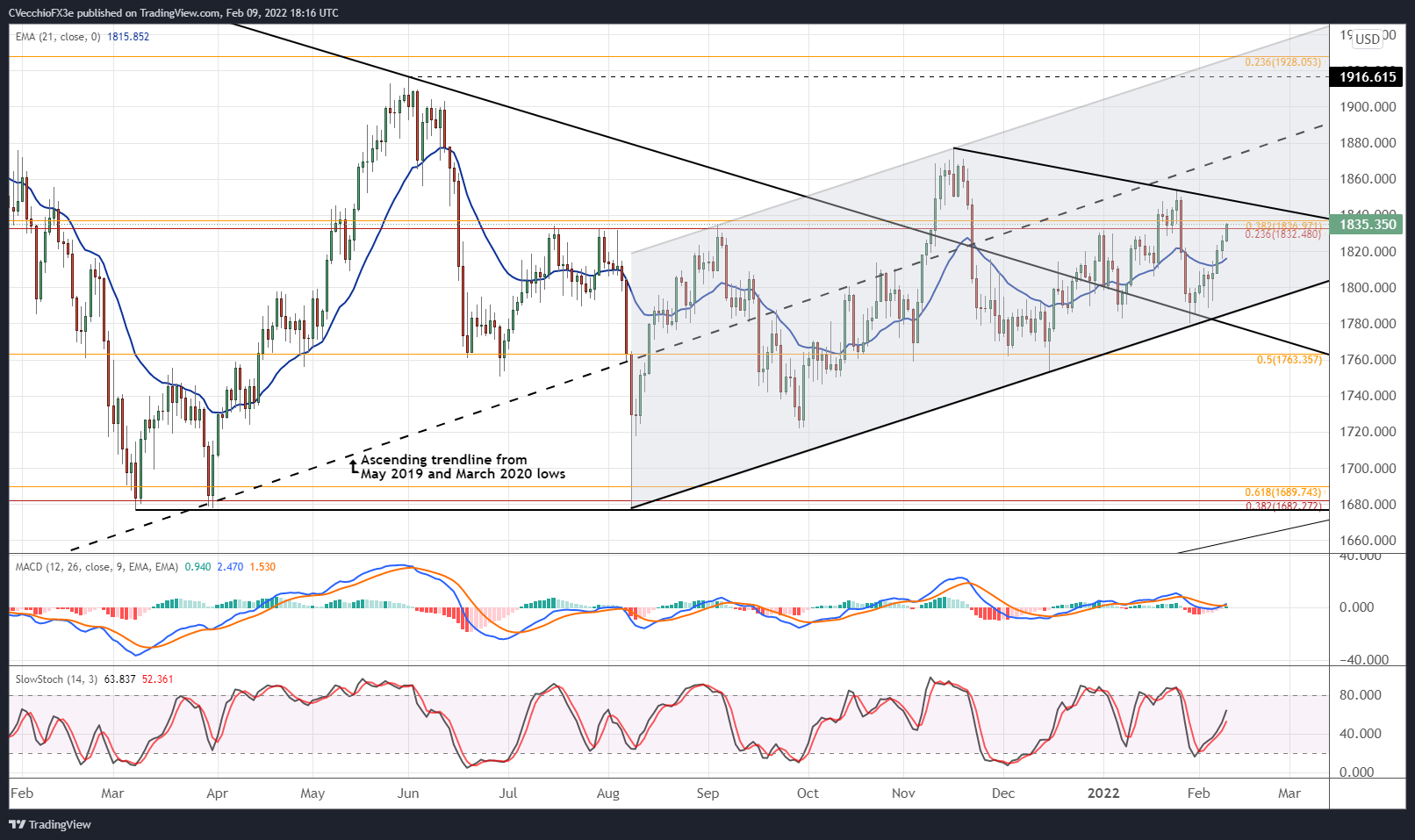Click the 1800.000 price axis label
1415x840 pixels.
1368,288
